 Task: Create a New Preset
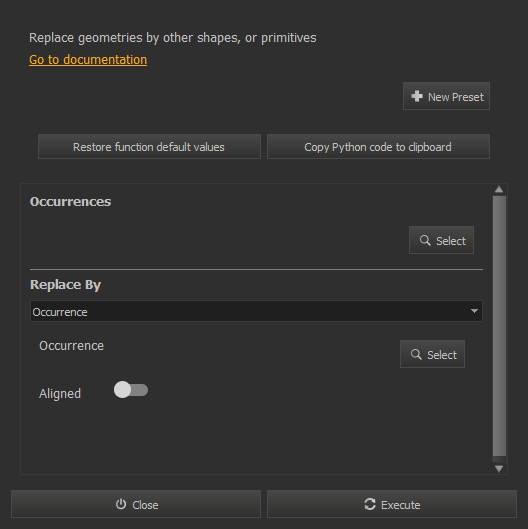pyautogui.click(x=446, y=96)
